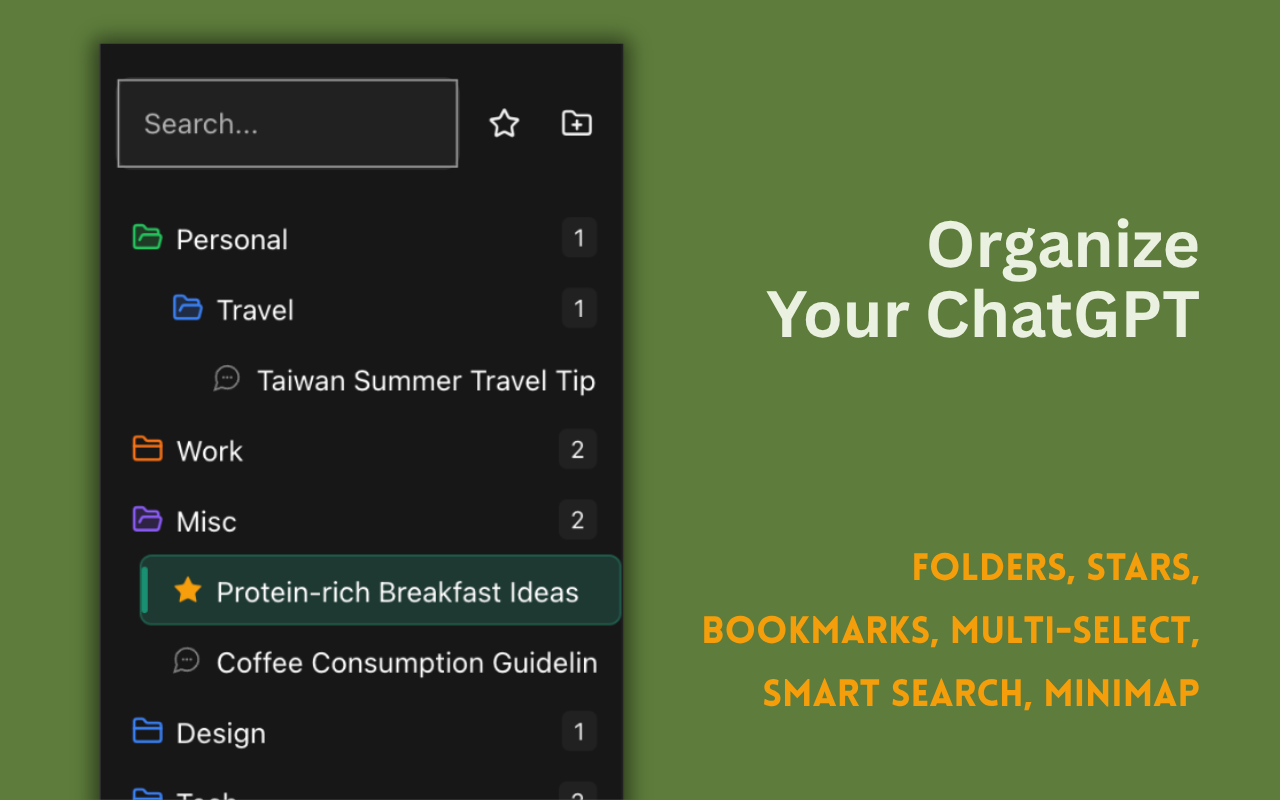Collapse the purple Misc folder icon
The height and width of the screenshot is (800, 1280).
coord(147,519)
